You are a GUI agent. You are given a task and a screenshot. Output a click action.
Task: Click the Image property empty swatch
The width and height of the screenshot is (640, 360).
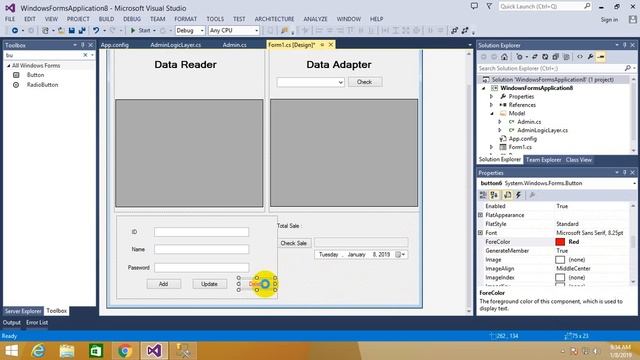click(560, 260)
